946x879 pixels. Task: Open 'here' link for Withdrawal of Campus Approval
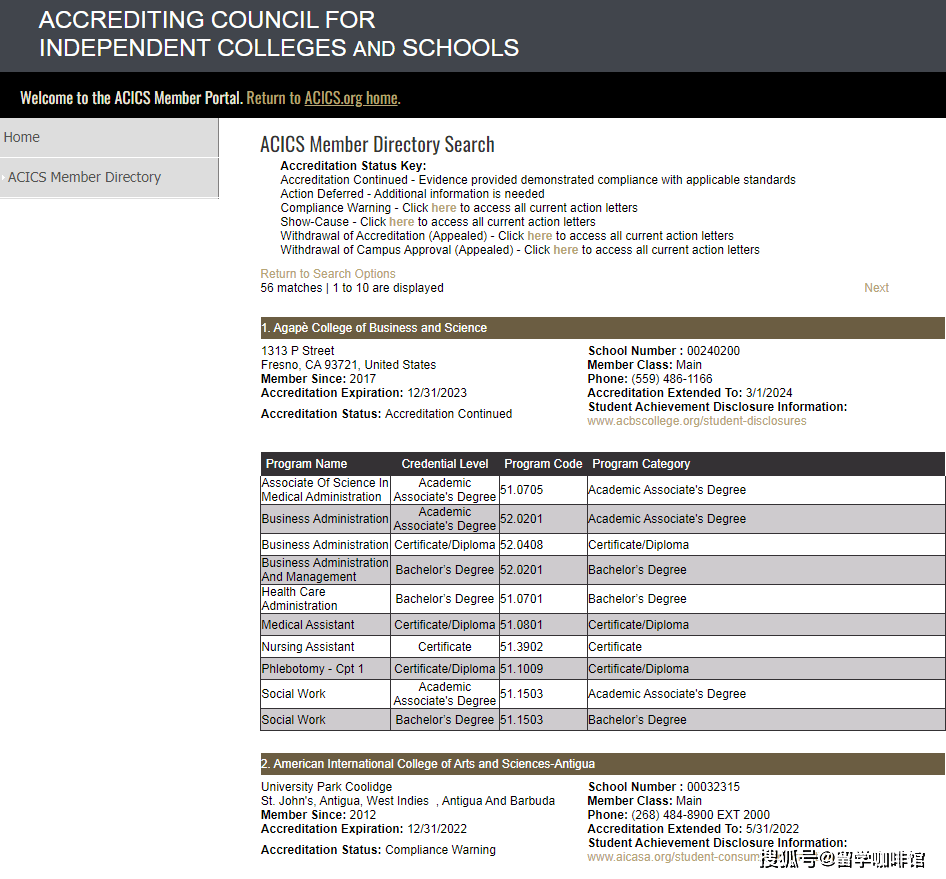(565, 250)
